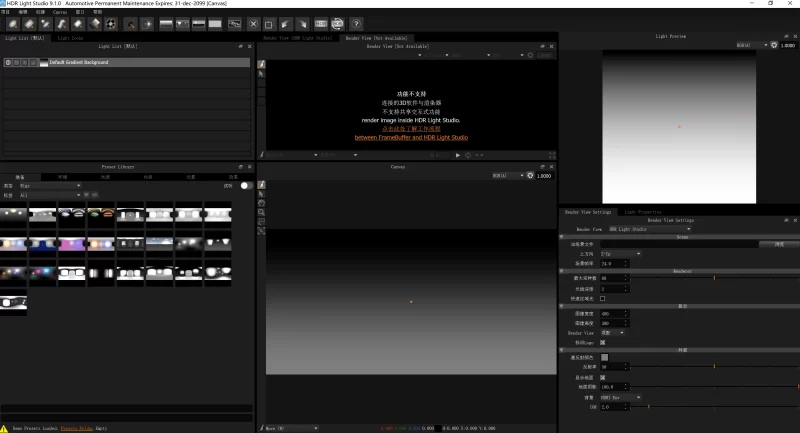Click the film-reel style light toolbar icon
The height and width of the screenshot is (433, 800).
pyautogui.click(x=111, y=23)
